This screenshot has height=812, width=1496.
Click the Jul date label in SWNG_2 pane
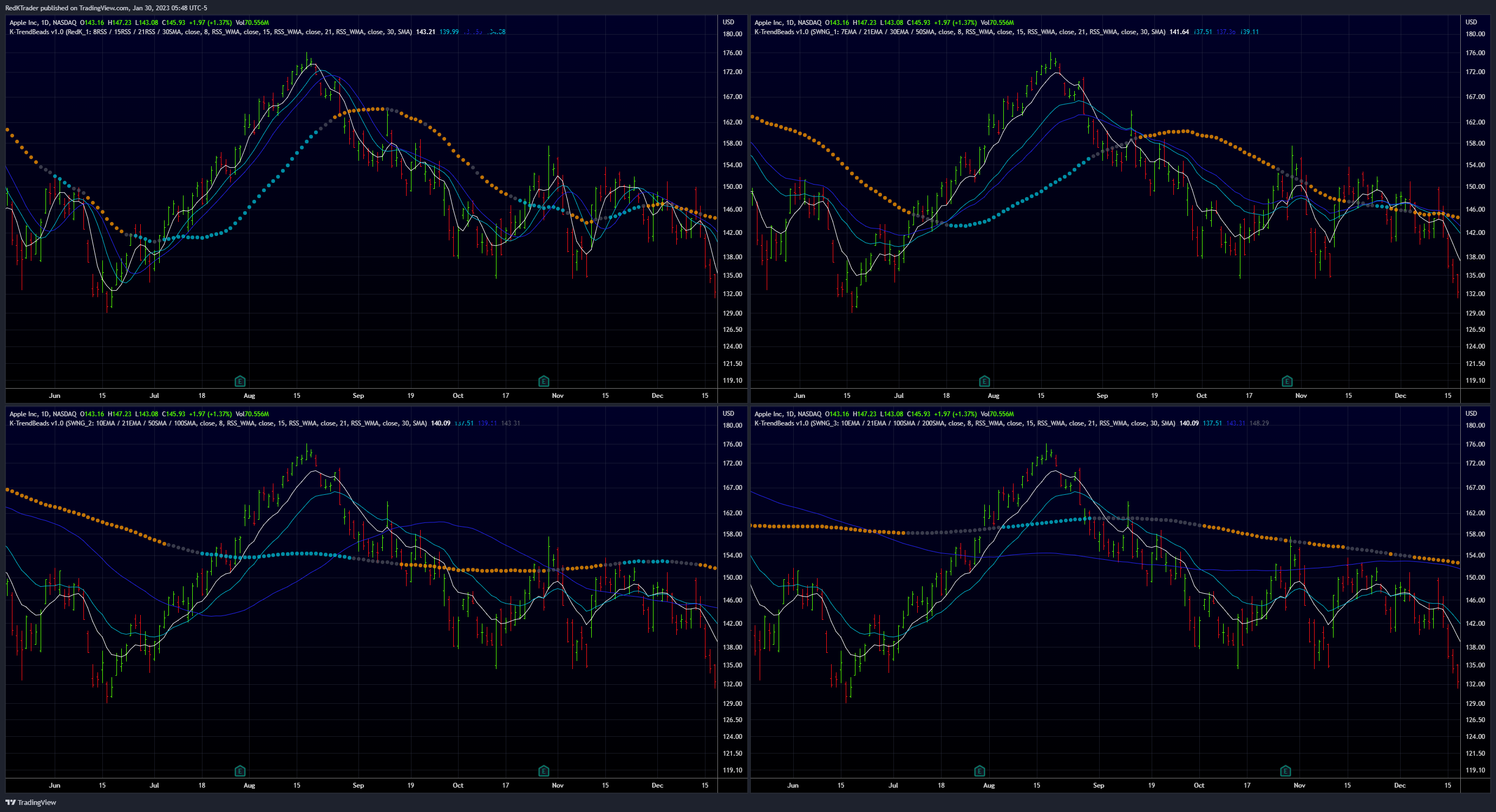point(154,785)
